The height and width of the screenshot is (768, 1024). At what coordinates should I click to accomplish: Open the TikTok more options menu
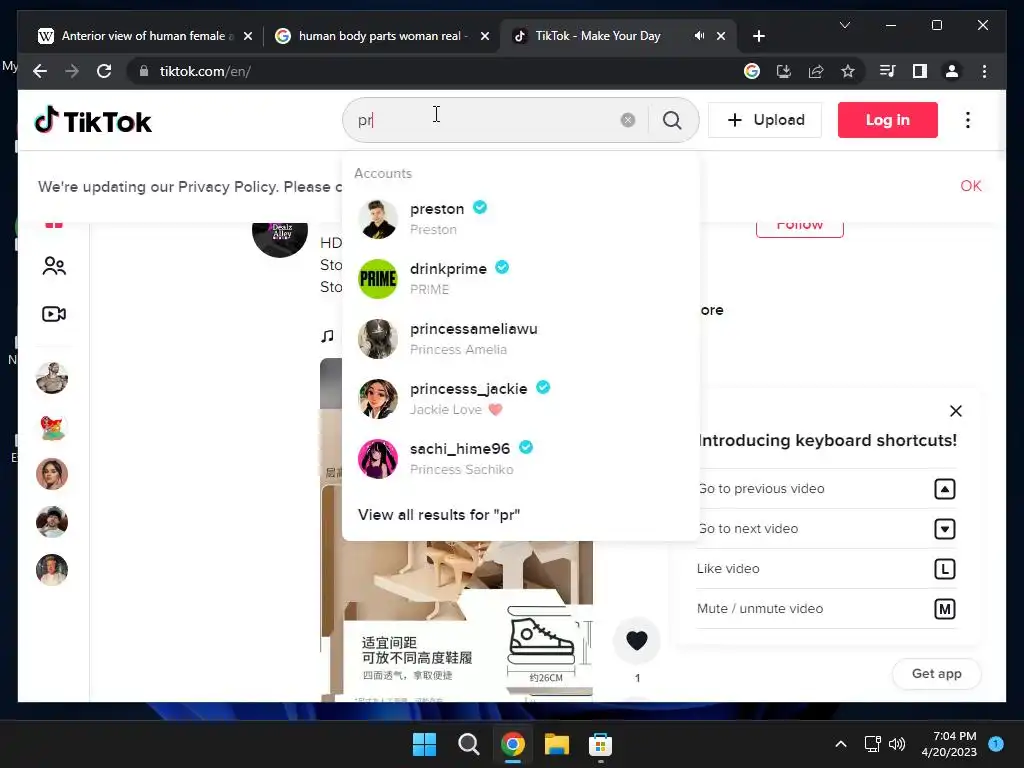tap(967, 120)
